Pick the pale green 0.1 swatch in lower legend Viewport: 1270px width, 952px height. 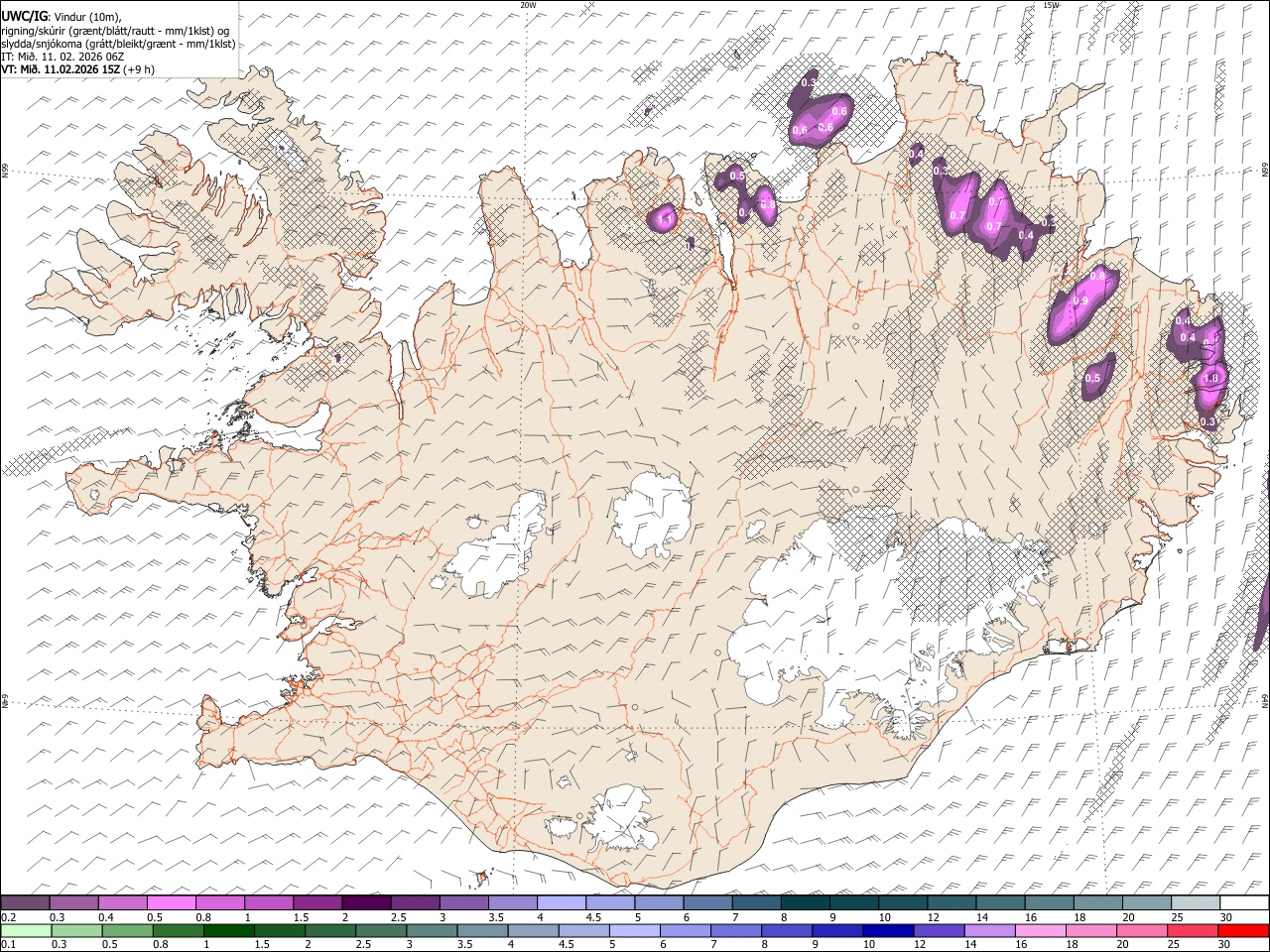tap(26, 930)
